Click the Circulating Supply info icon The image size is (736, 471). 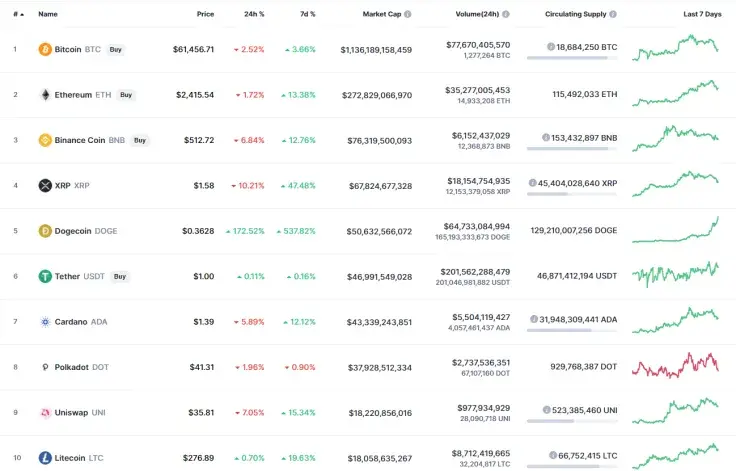pos(612,15)
